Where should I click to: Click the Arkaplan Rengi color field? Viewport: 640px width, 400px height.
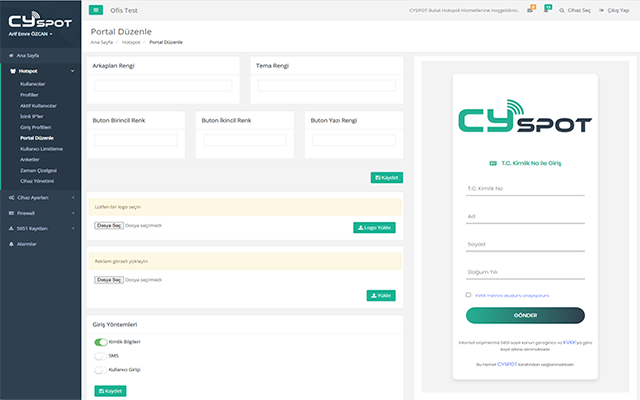pos(163,86)
